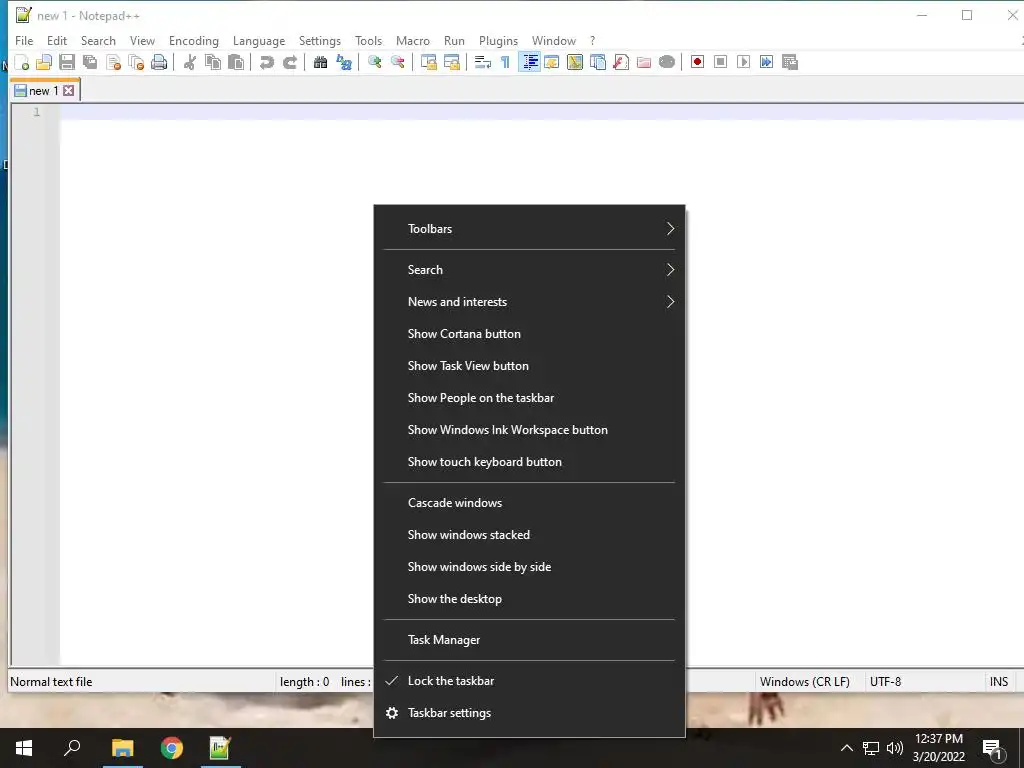Click the Paste toolbar icon
This screenshot has width=1024, height=768.
(x=236, y=62)
